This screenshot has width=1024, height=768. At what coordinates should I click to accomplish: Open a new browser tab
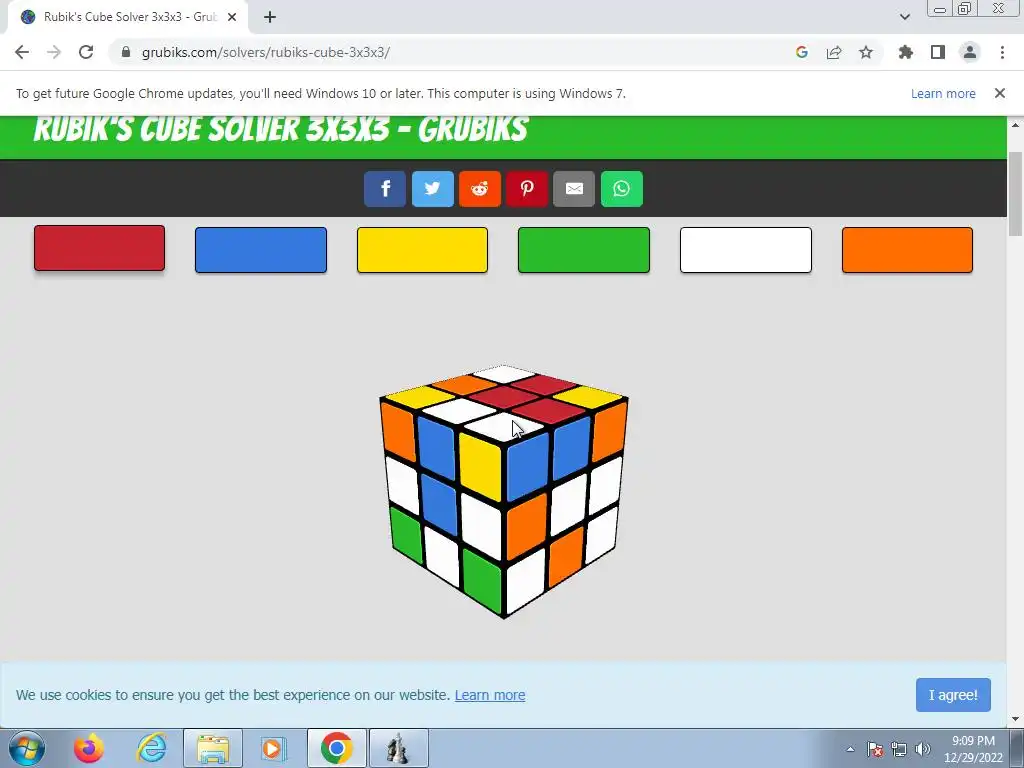click(x=270, y=17)
